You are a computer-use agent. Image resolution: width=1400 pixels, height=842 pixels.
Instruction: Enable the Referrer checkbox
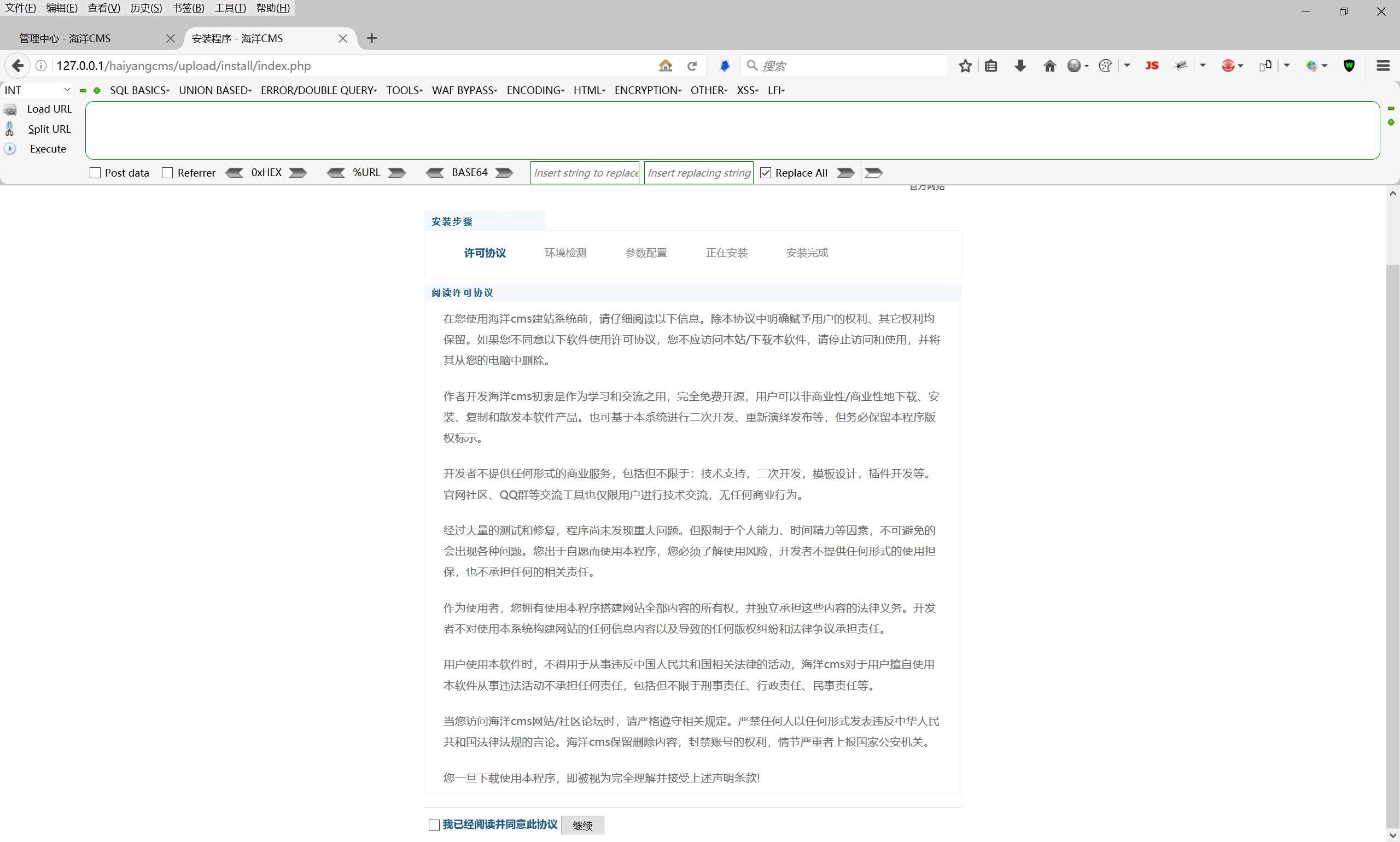pos(167,172)
